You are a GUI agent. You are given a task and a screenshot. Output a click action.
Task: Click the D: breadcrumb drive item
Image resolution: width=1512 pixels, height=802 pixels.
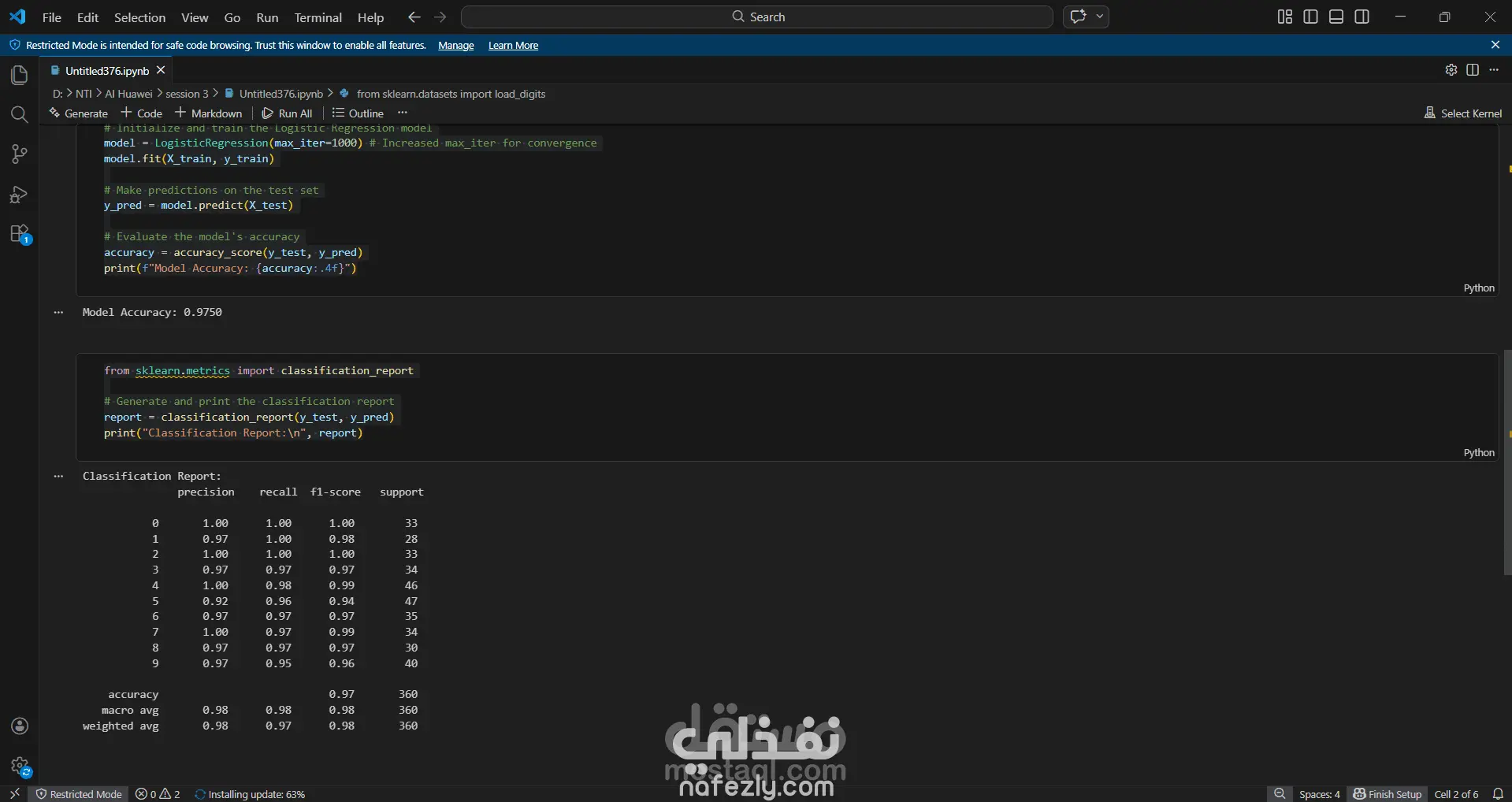pos(58,93)
